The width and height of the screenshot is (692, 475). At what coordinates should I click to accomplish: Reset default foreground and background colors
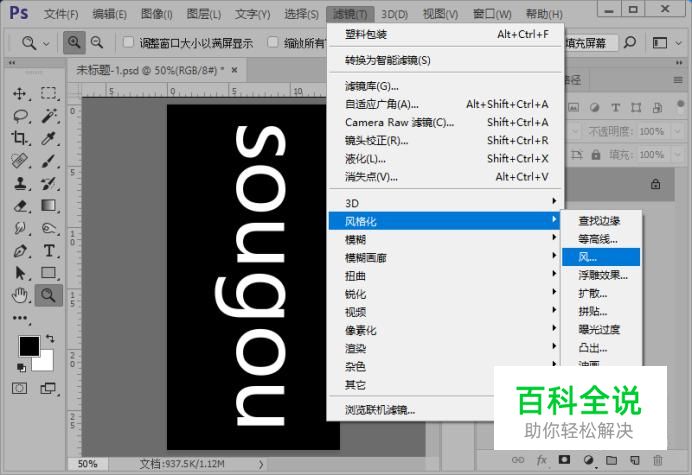pos(21,367)
